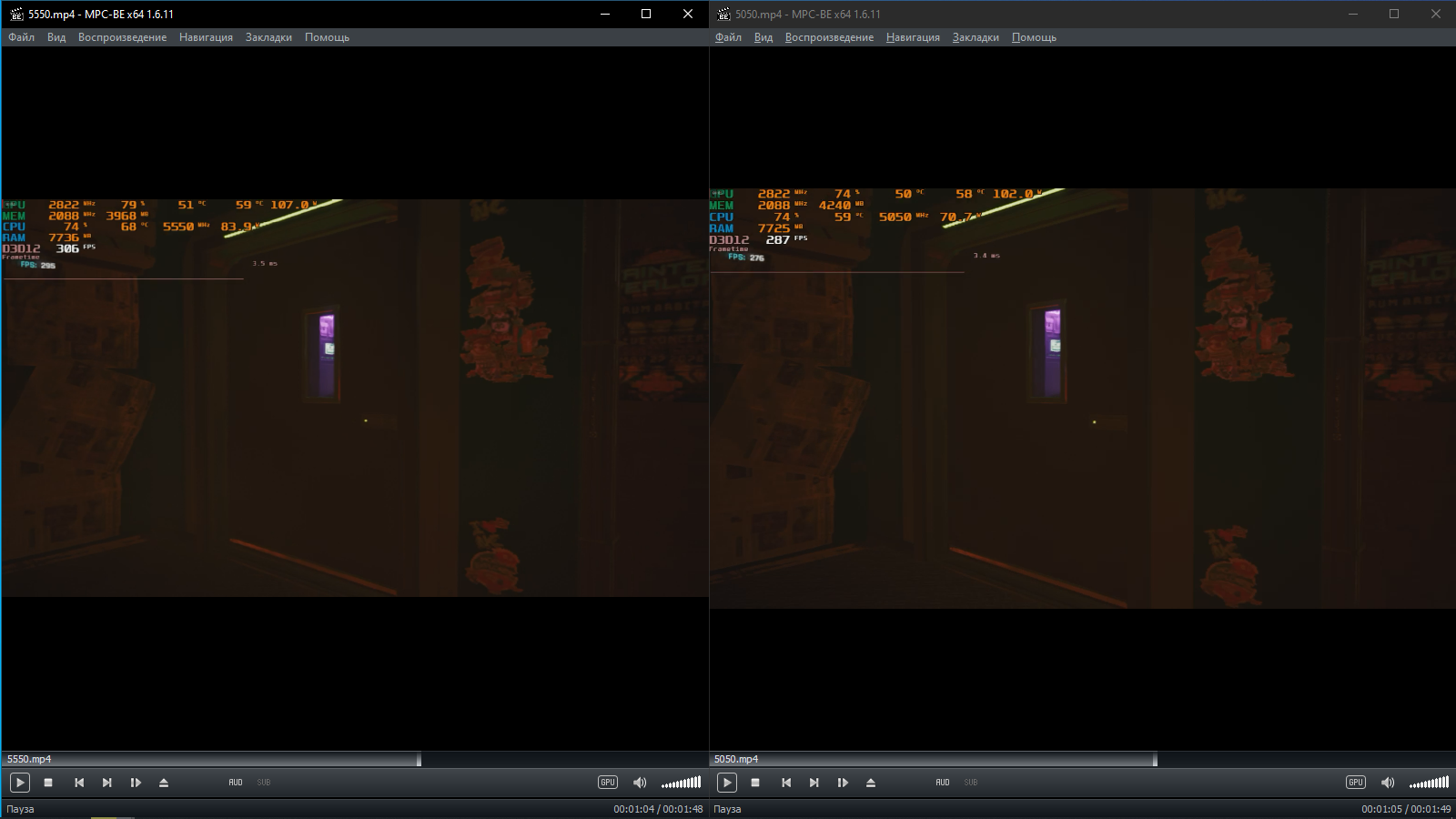
Task: Open SUB subtitle selector in 5550.mp4 window
Action: pos(264,783)
